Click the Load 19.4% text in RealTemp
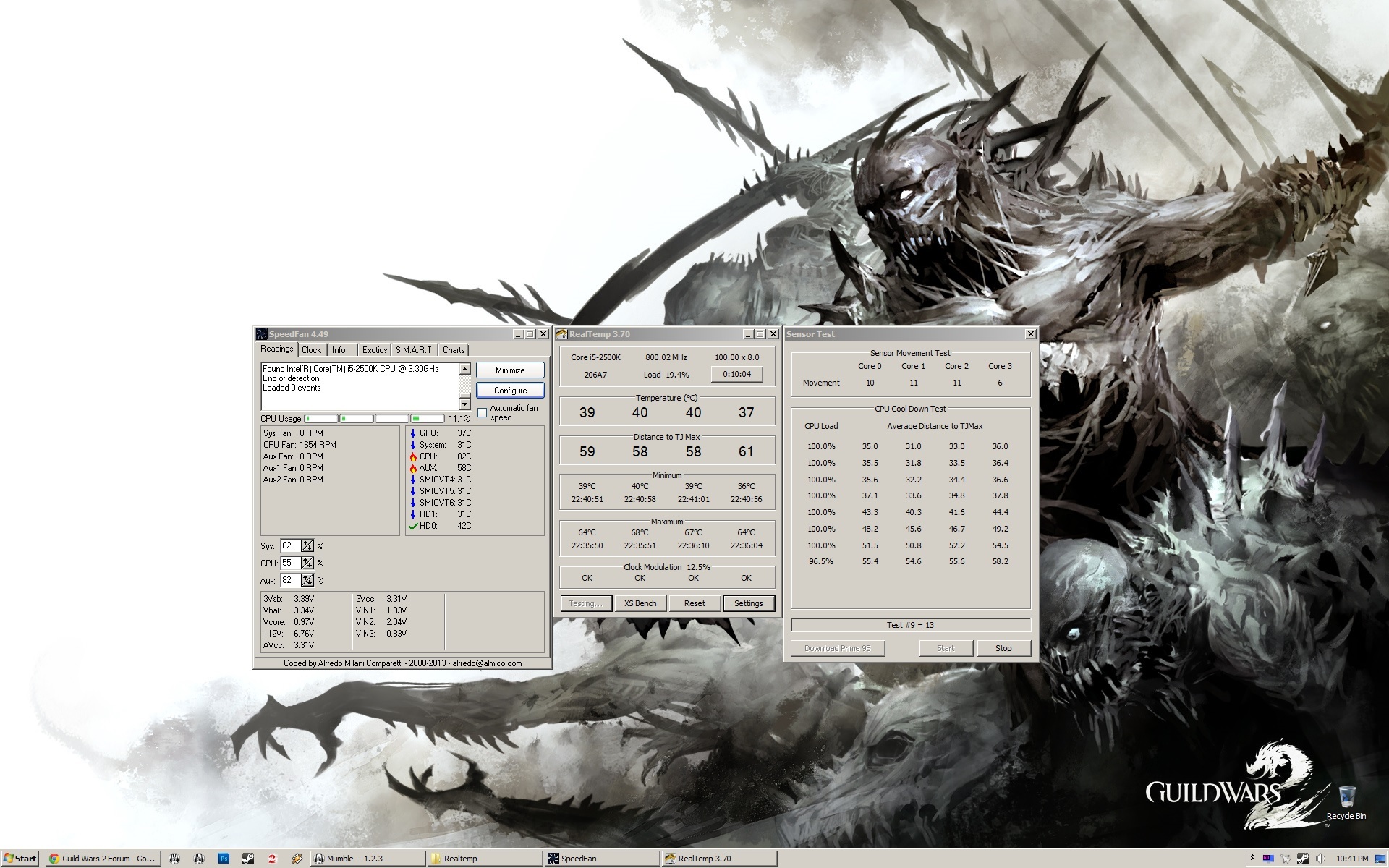Viewport: 1389px width, 868px height. tap(666, 375)
